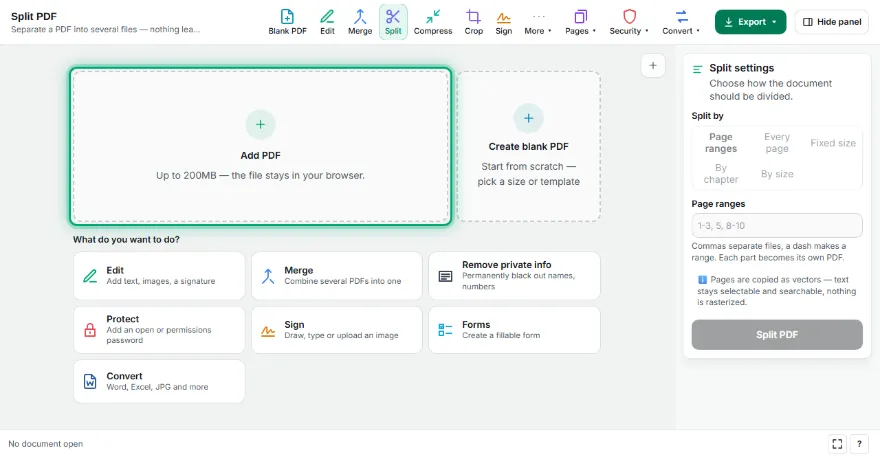Expand the Convert dropdown in toolbar
Viewport: 880px width, 457px height.
681,22
